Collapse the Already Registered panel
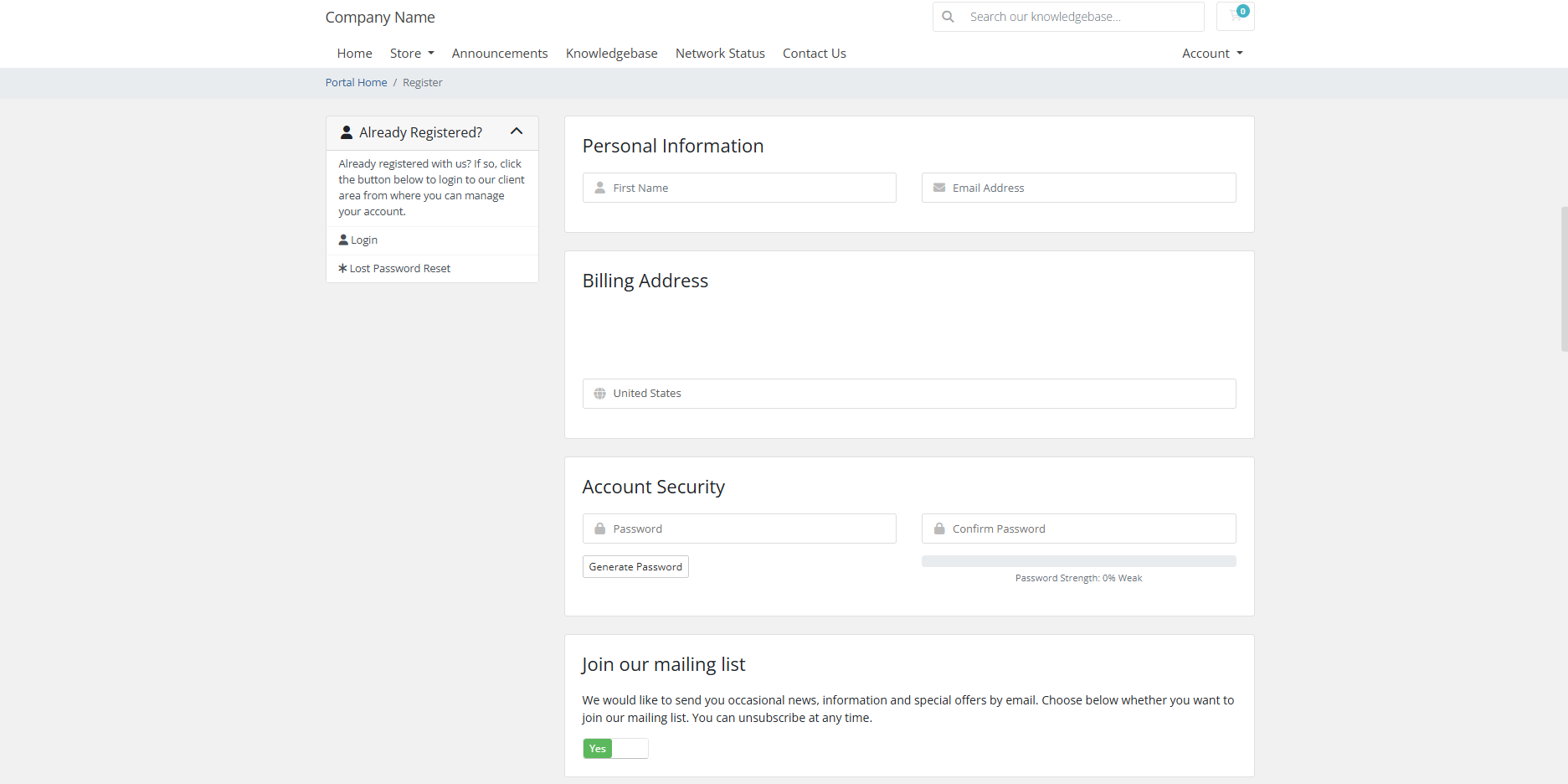The height and width of the screenshot is (784, 1568). coord(517,132)
